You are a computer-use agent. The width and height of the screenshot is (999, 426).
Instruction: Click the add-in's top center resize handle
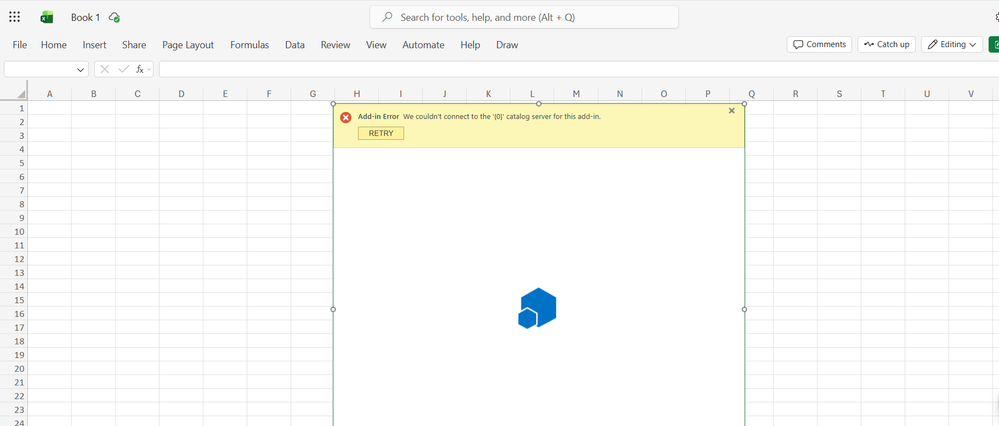[538, 103]
